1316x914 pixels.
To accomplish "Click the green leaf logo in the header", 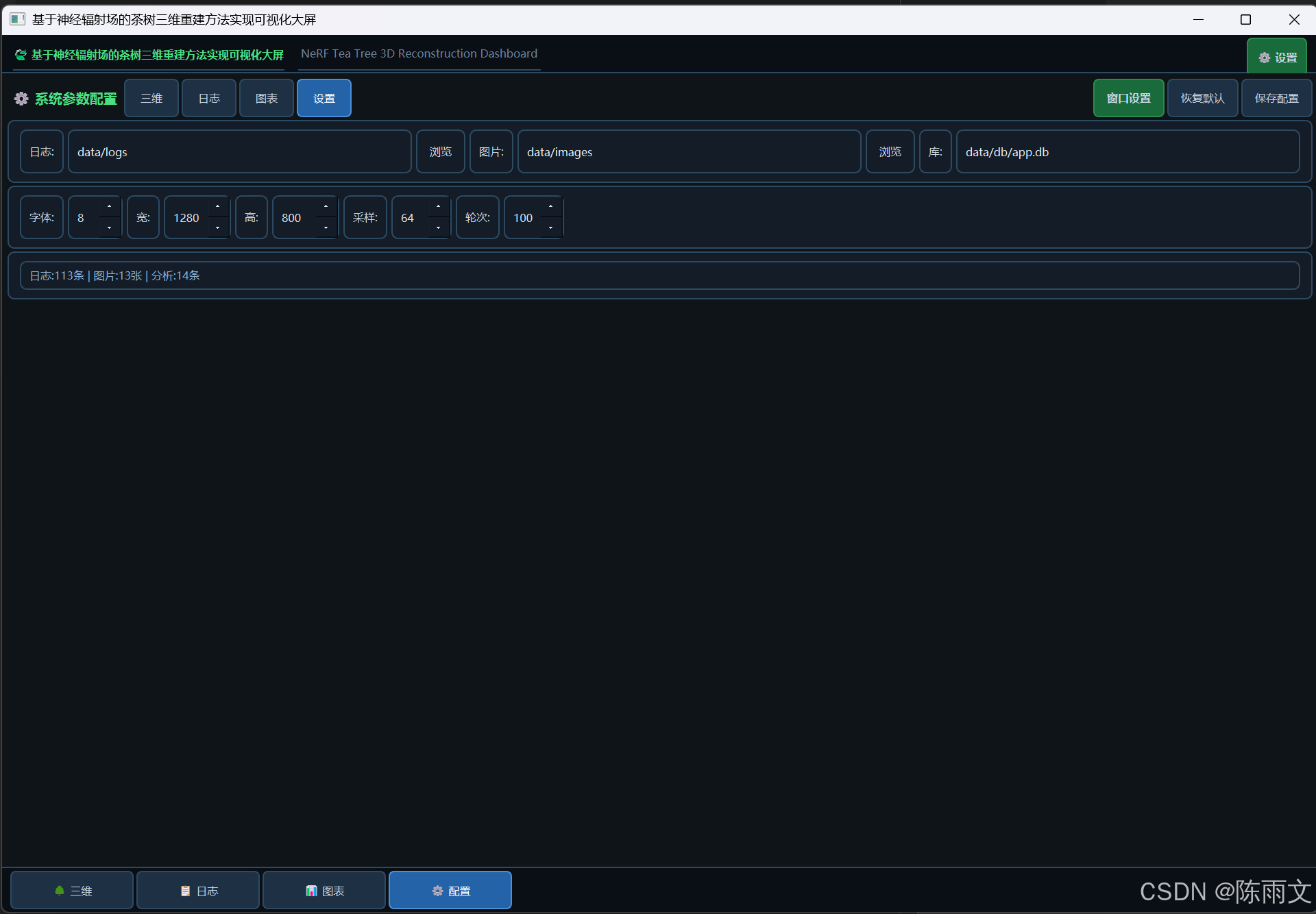I will point(21,55).
